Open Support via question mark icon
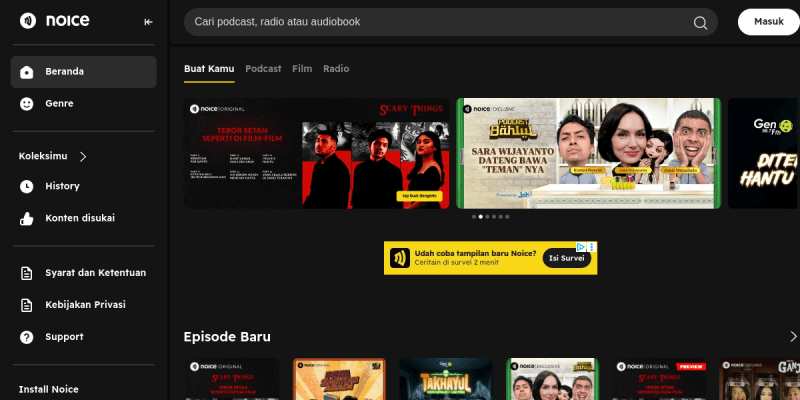 point(27,337)
